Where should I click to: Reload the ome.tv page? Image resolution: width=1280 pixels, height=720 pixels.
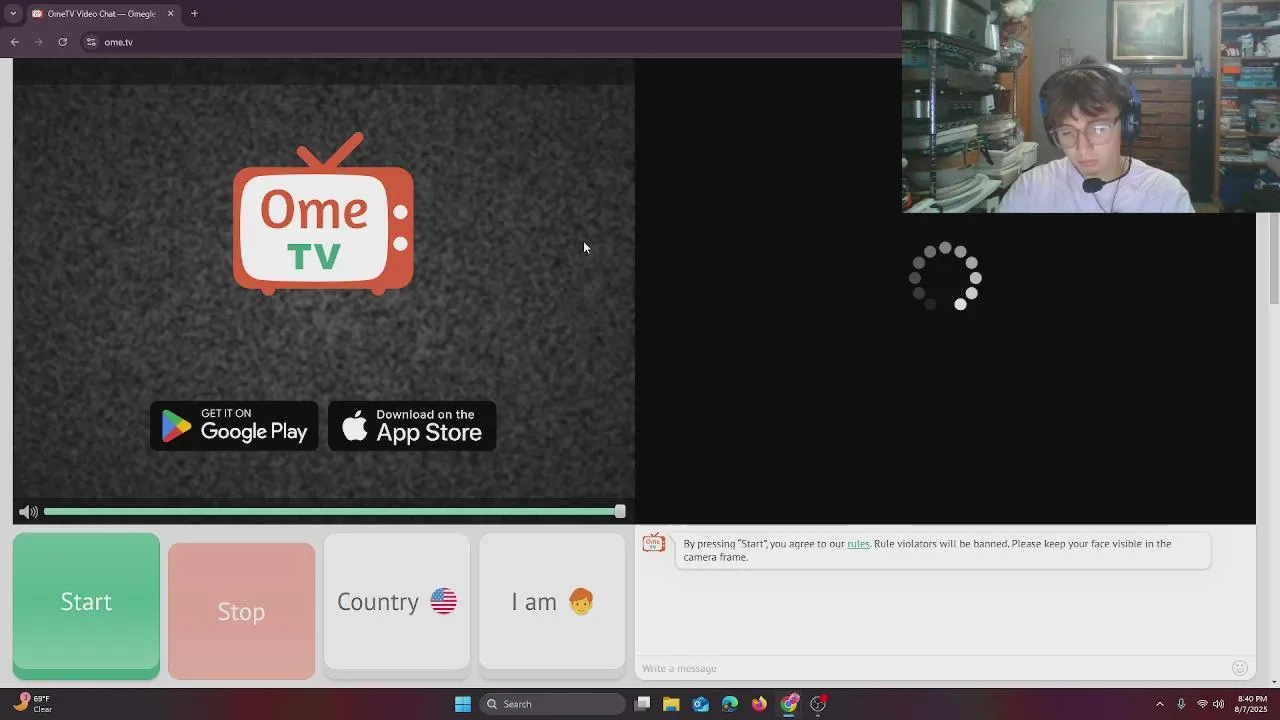62,42
